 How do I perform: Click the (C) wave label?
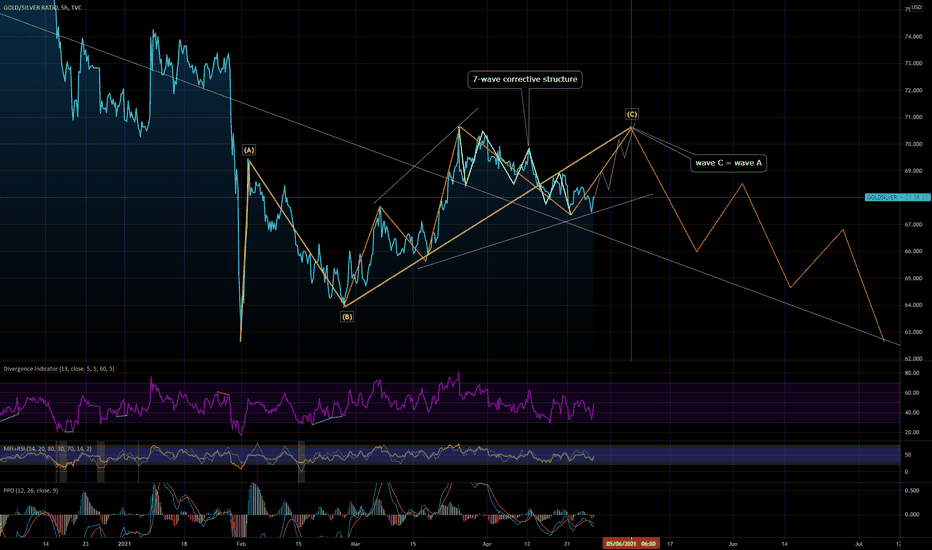click(x=631, y=114)
